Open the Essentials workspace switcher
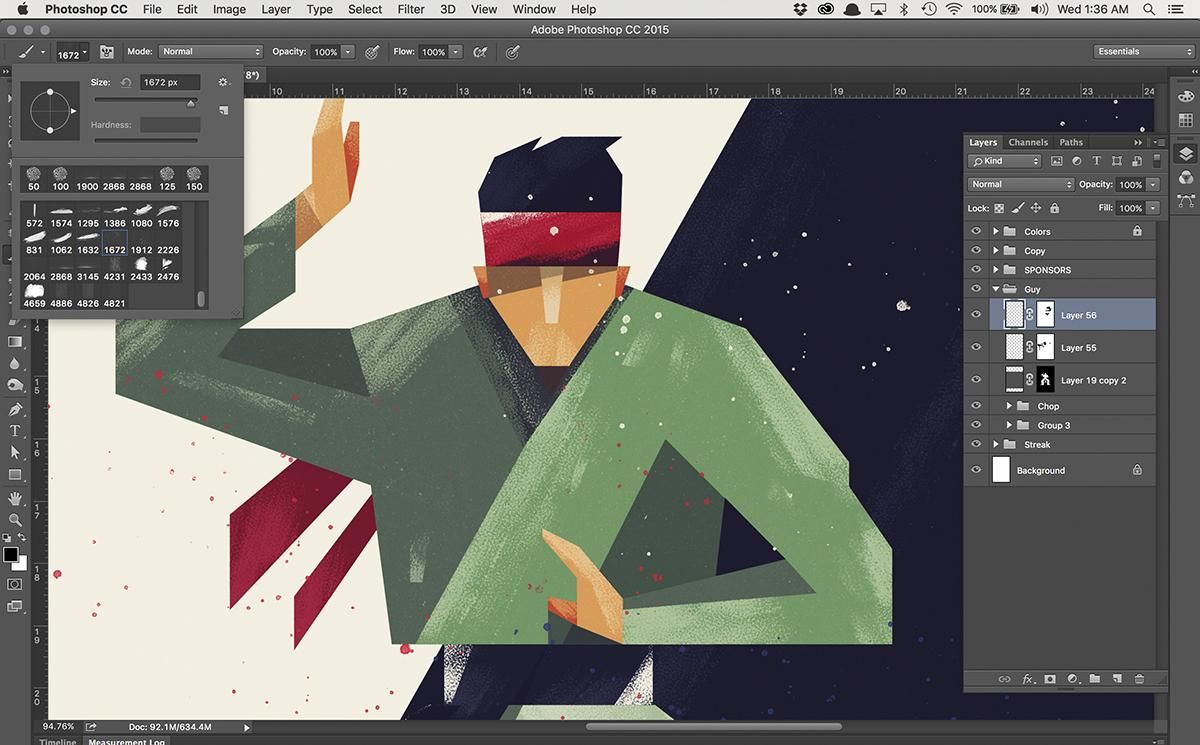 click(x=1144, y=52)
